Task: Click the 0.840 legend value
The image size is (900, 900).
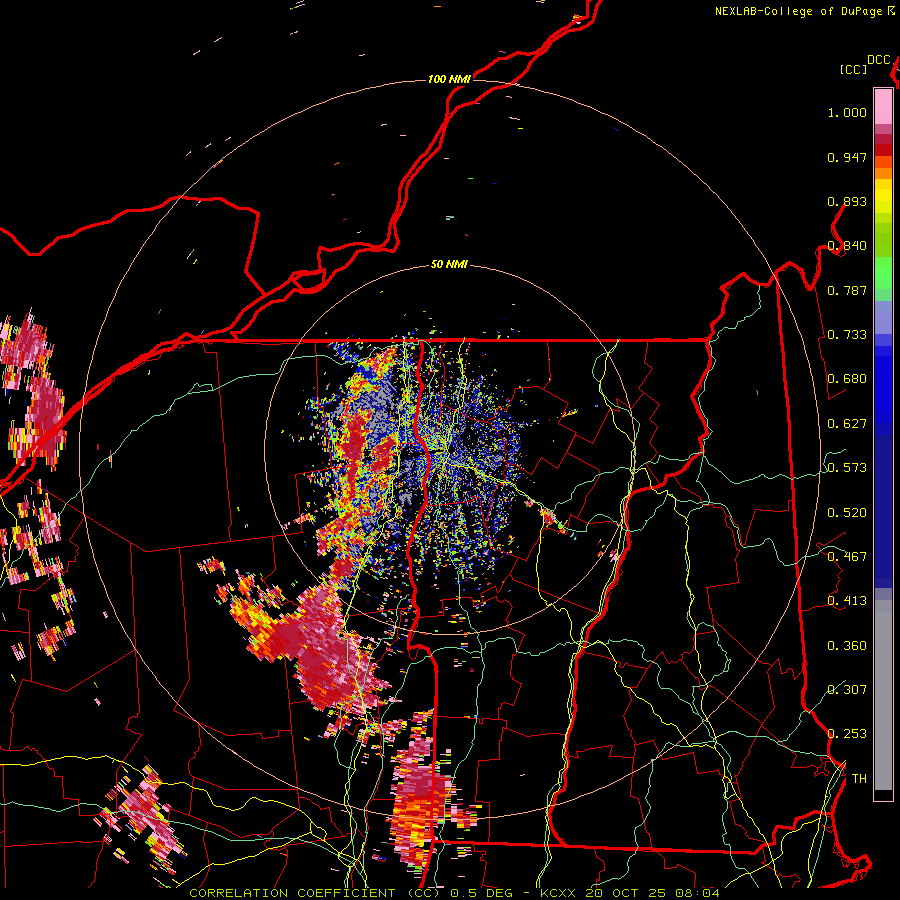Action: click(x=847, y=246)
